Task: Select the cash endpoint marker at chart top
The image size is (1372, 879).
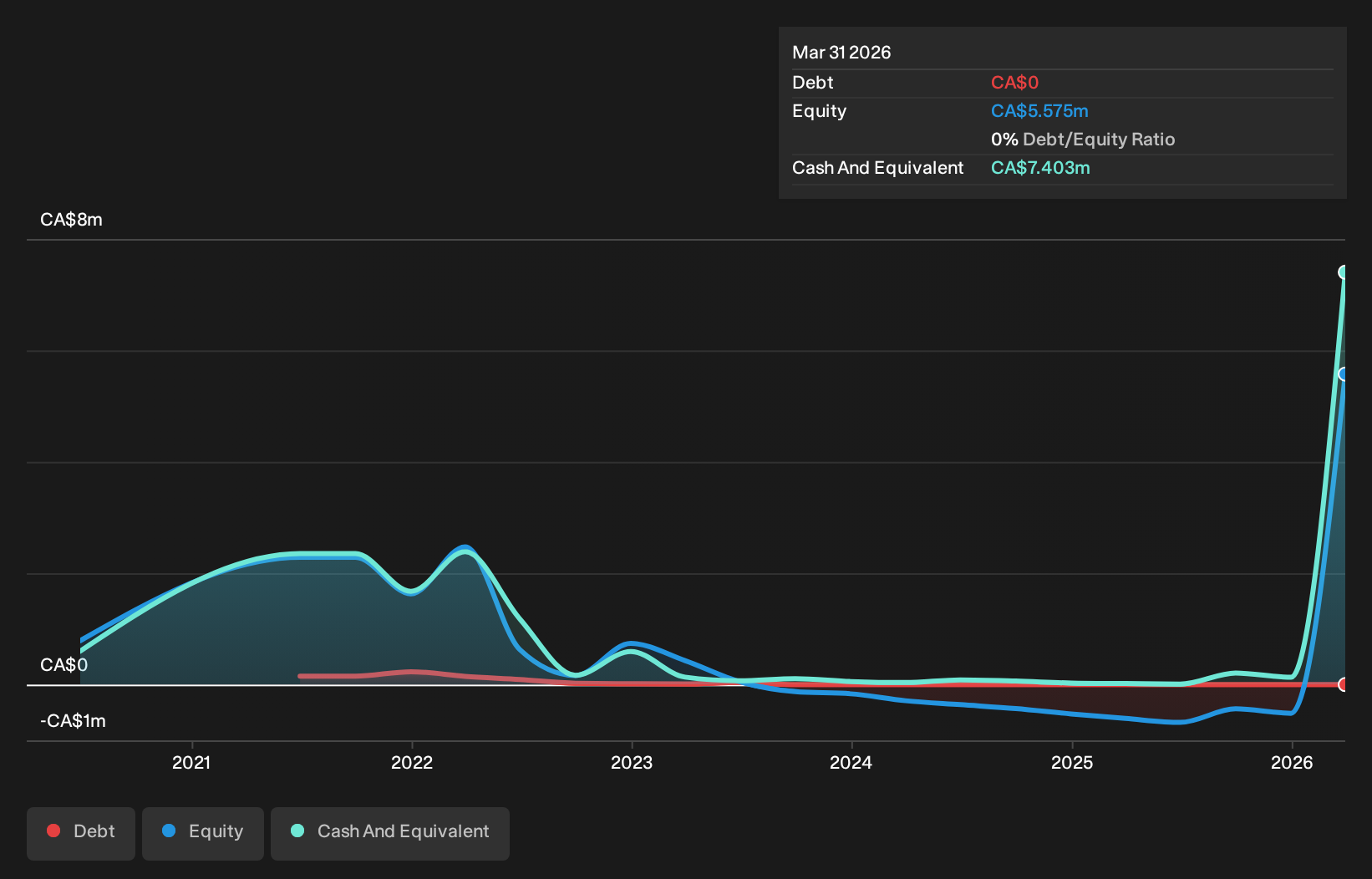Action: point(1344,272)
